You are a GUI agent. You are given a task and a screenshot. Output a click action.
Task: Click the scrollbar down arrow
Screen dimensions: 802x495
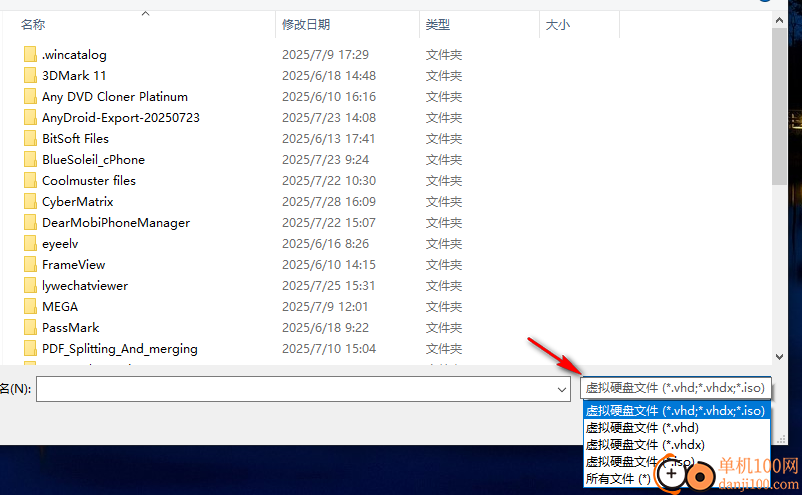coord(779,356)
